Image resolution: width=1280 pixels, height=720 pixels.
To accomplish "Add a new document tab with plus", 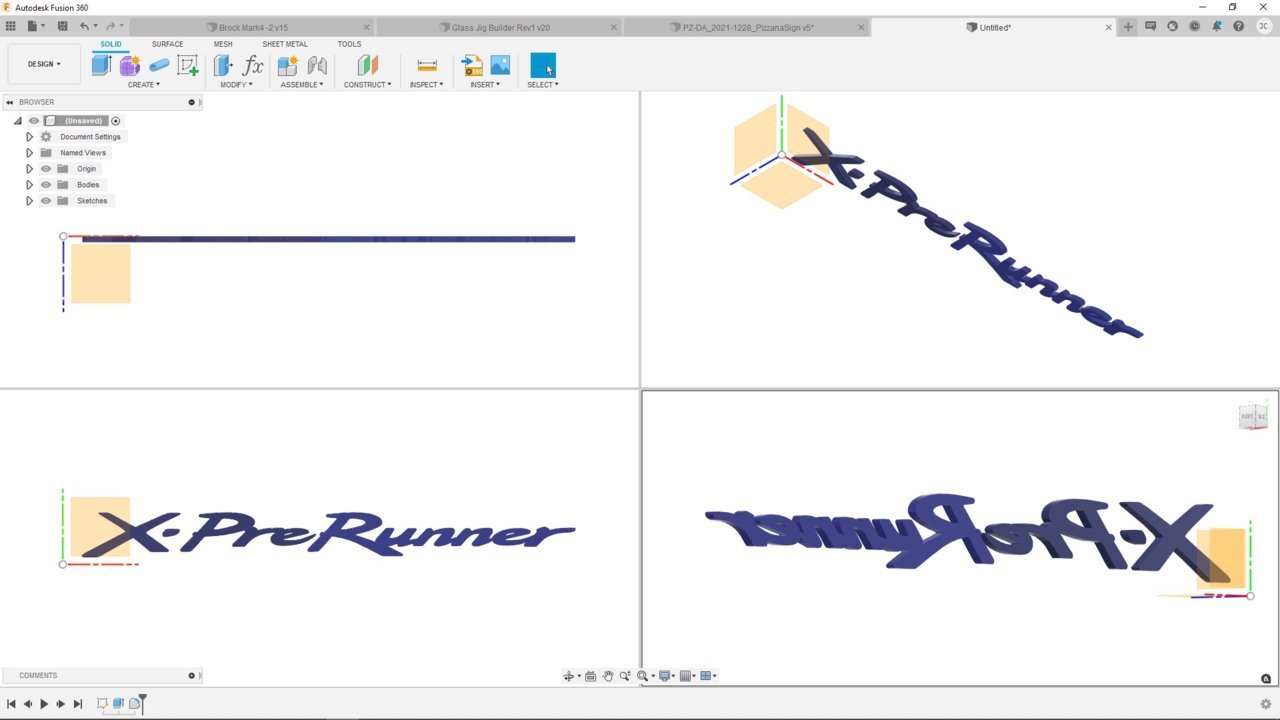I will coord(1128,27).
